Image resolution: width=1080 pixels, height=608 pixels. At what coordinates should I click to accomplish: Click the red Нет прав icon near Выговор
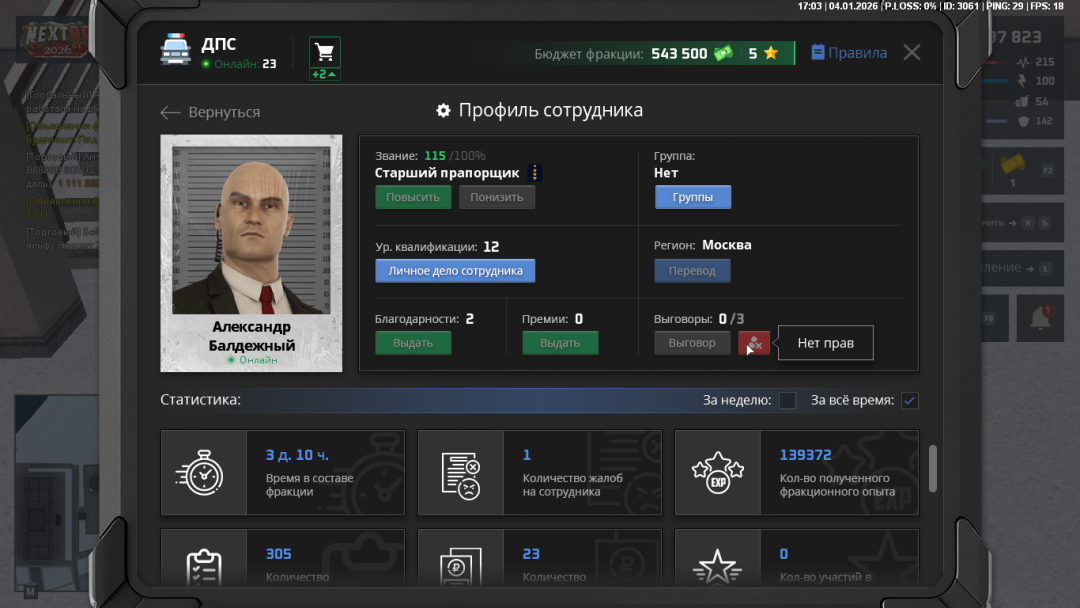pos(754,342)
